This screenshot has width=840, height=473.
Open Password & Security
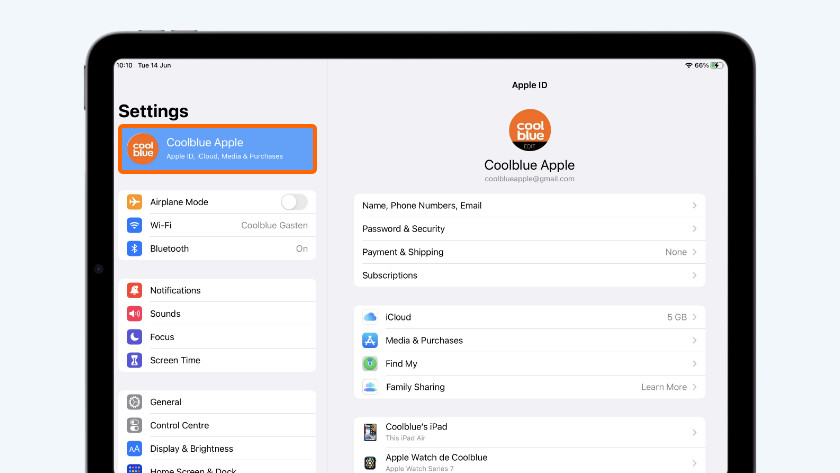point(529,229)
